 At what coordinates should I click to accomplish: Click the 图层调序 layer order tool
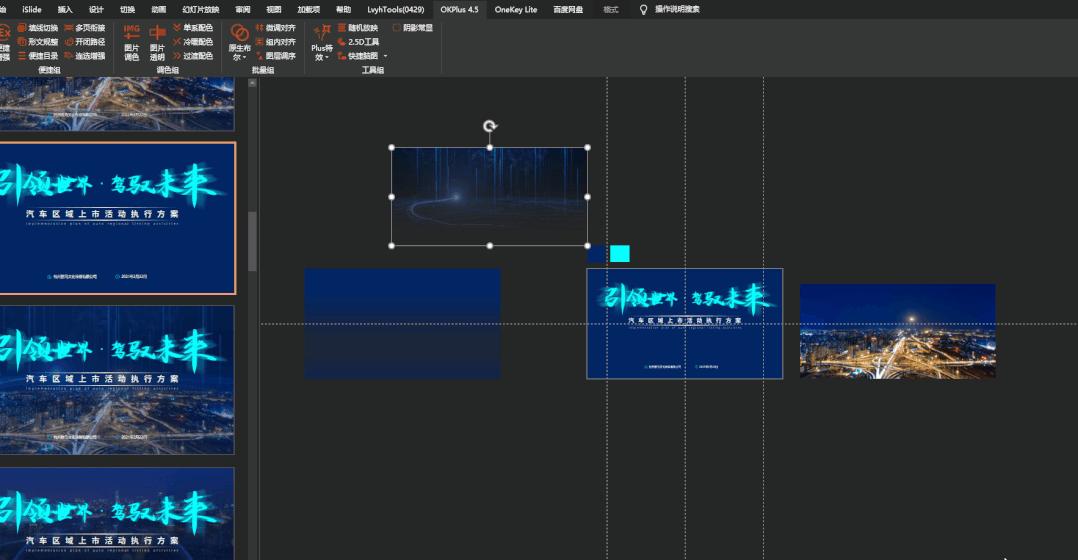coord(275,56)
